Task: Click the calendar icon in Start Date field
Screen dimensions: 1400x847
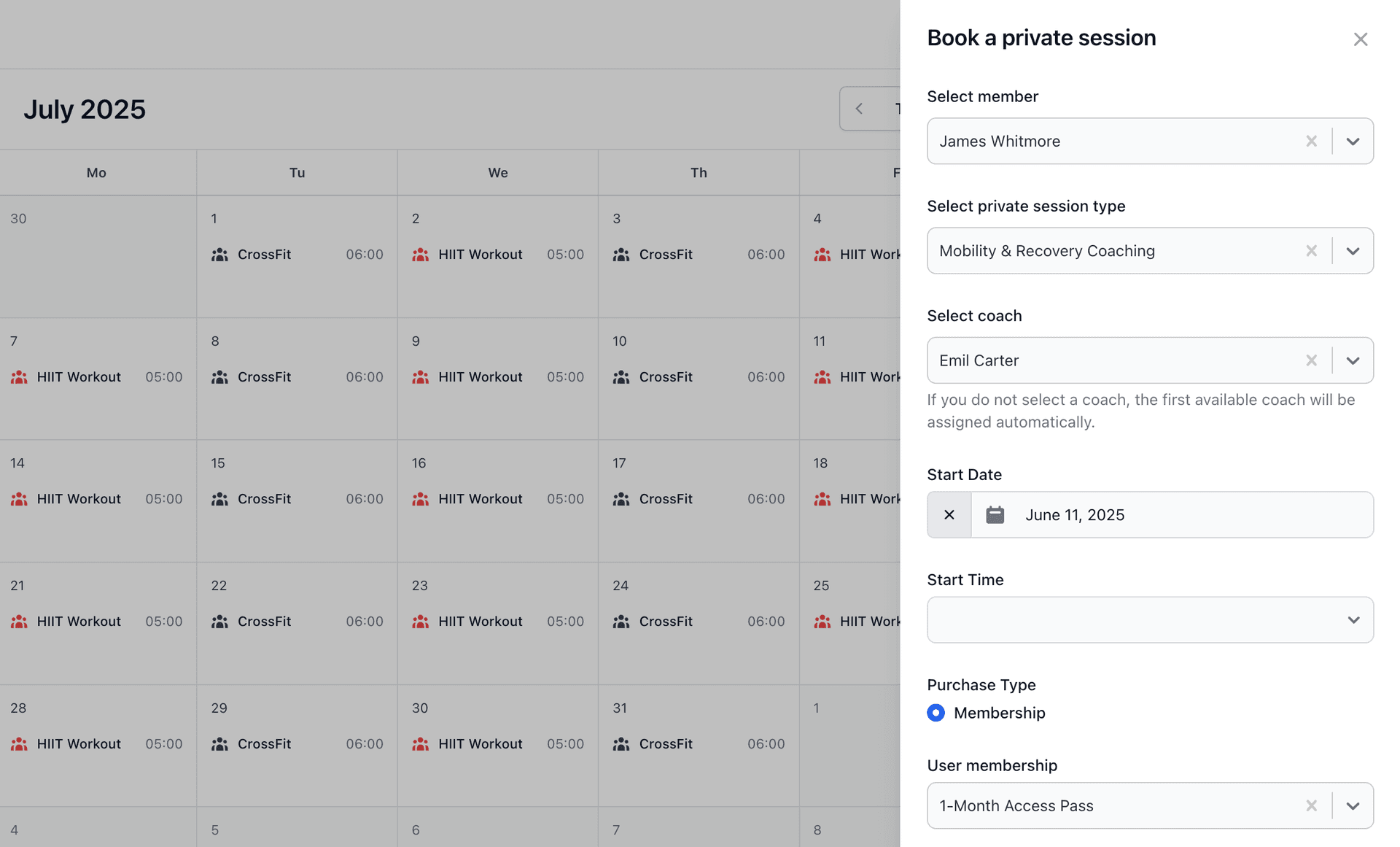Action: (x=995, y=514)
